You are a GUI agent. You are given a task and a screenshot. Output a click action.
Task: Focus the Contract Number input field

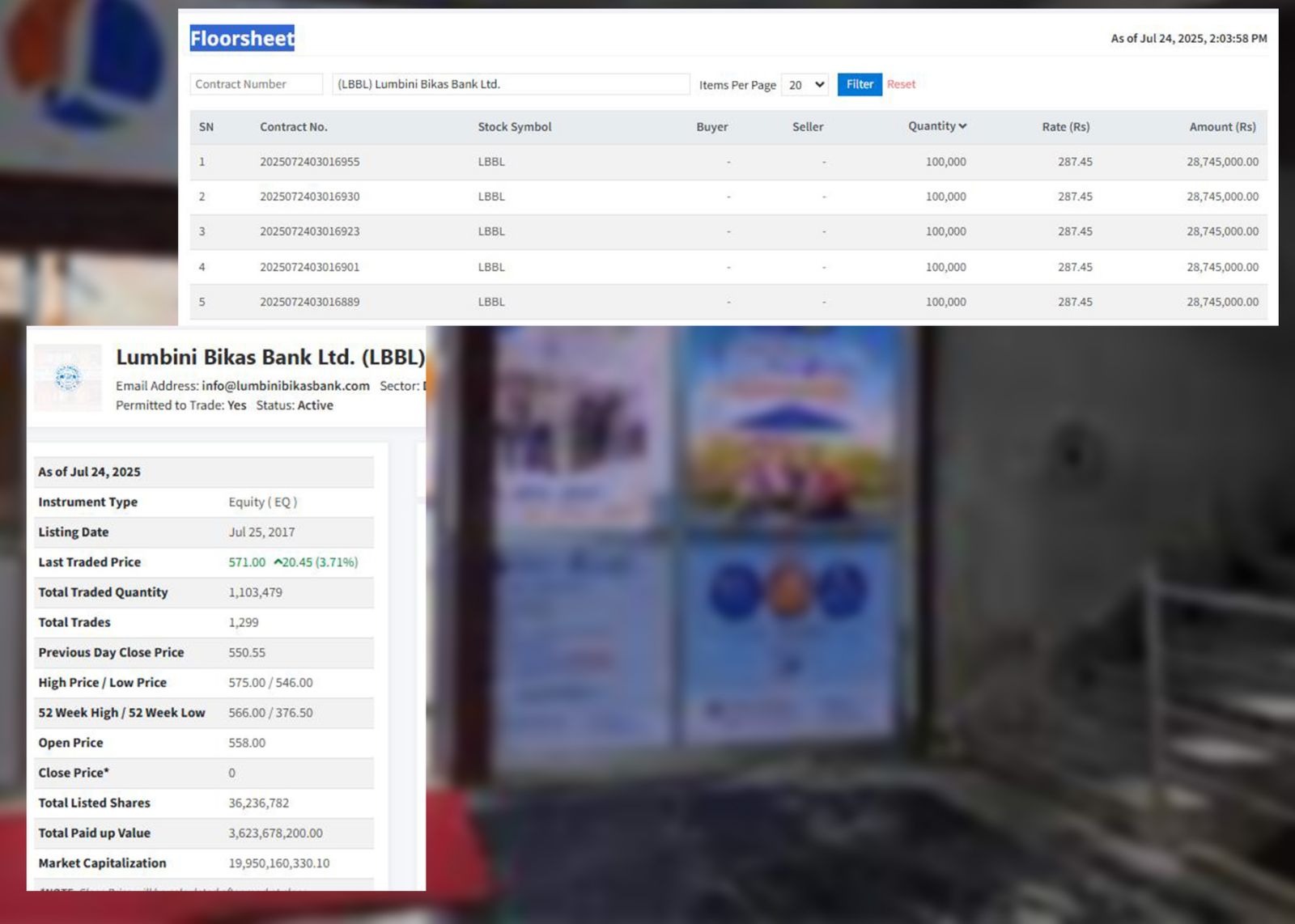tap(257, 84)
